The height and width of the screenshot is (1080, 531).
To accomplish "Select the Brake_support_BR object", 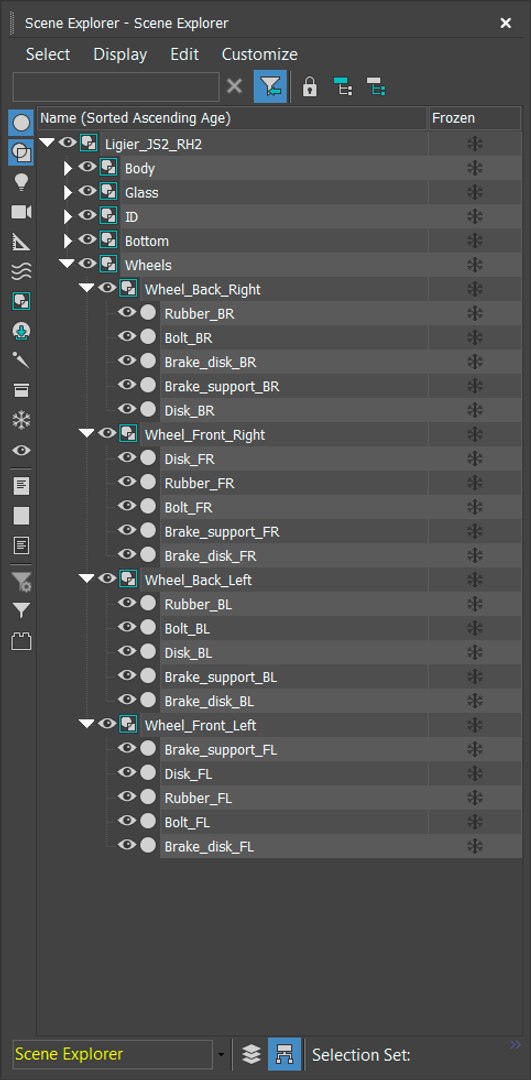I will pos(222,386).
